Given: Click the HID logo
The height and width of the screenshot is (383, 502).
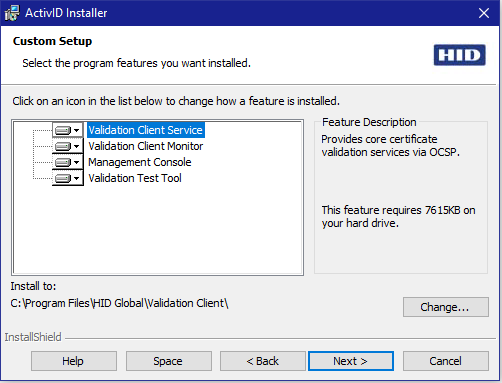Looking at the screenshot, I should [x=459, y=55].
